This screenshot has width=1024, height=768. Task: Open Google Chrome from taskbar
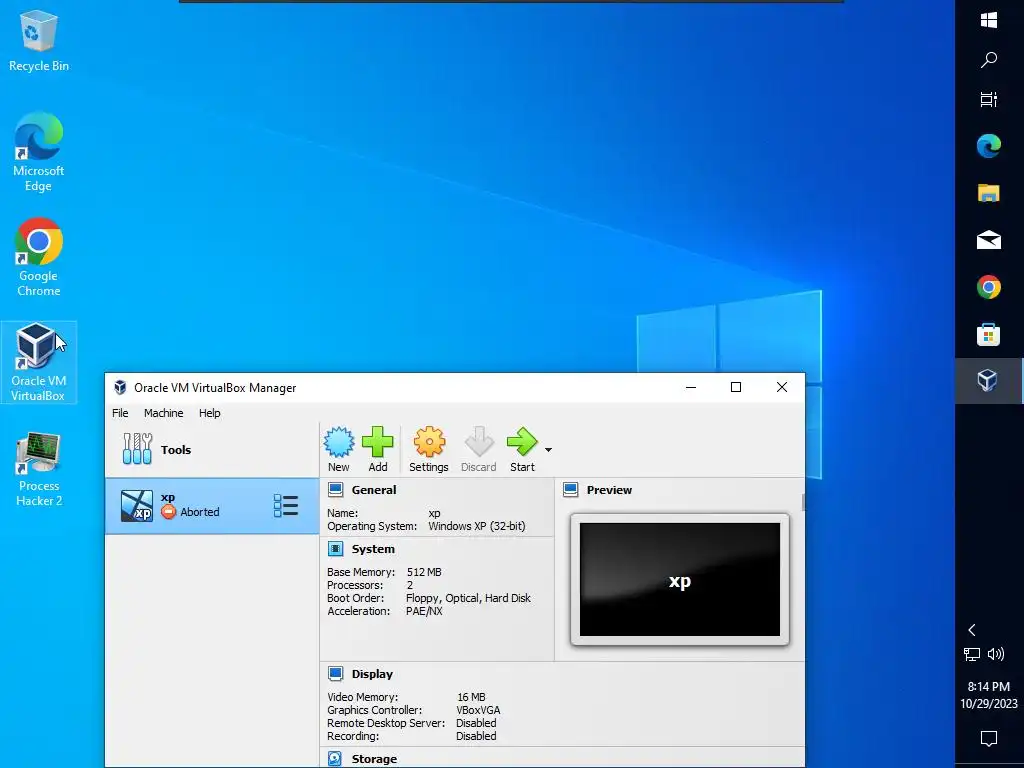tap(989, 287)
